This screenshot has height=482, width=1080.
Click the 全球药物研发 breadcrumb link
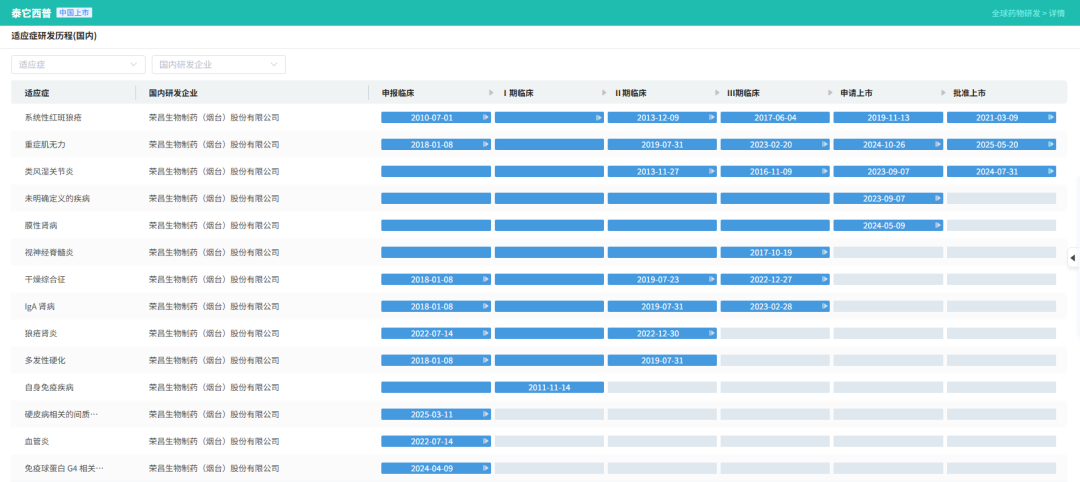(1015, 13)
